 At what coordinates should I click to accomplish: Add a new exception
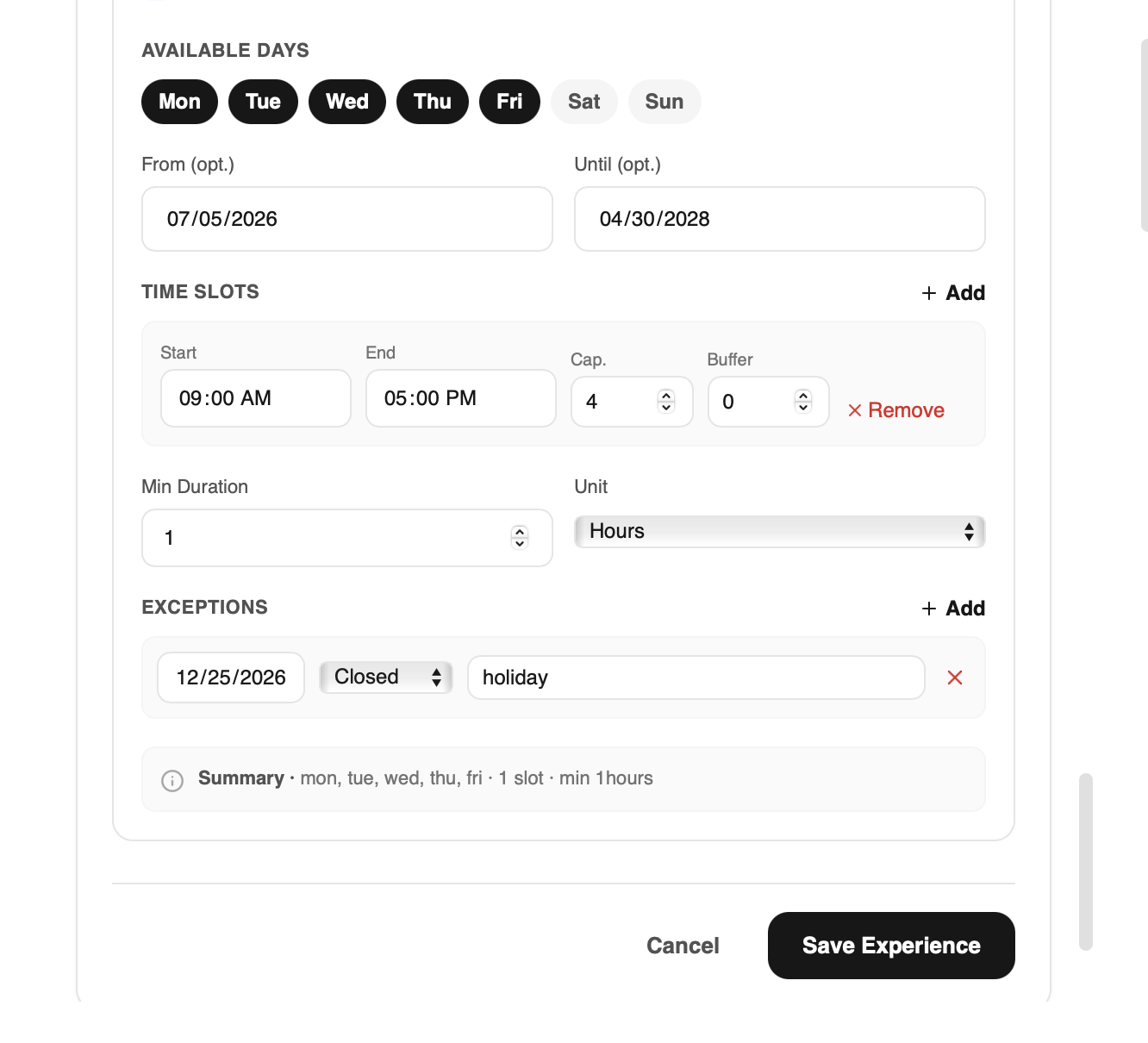tap(953, 609)
